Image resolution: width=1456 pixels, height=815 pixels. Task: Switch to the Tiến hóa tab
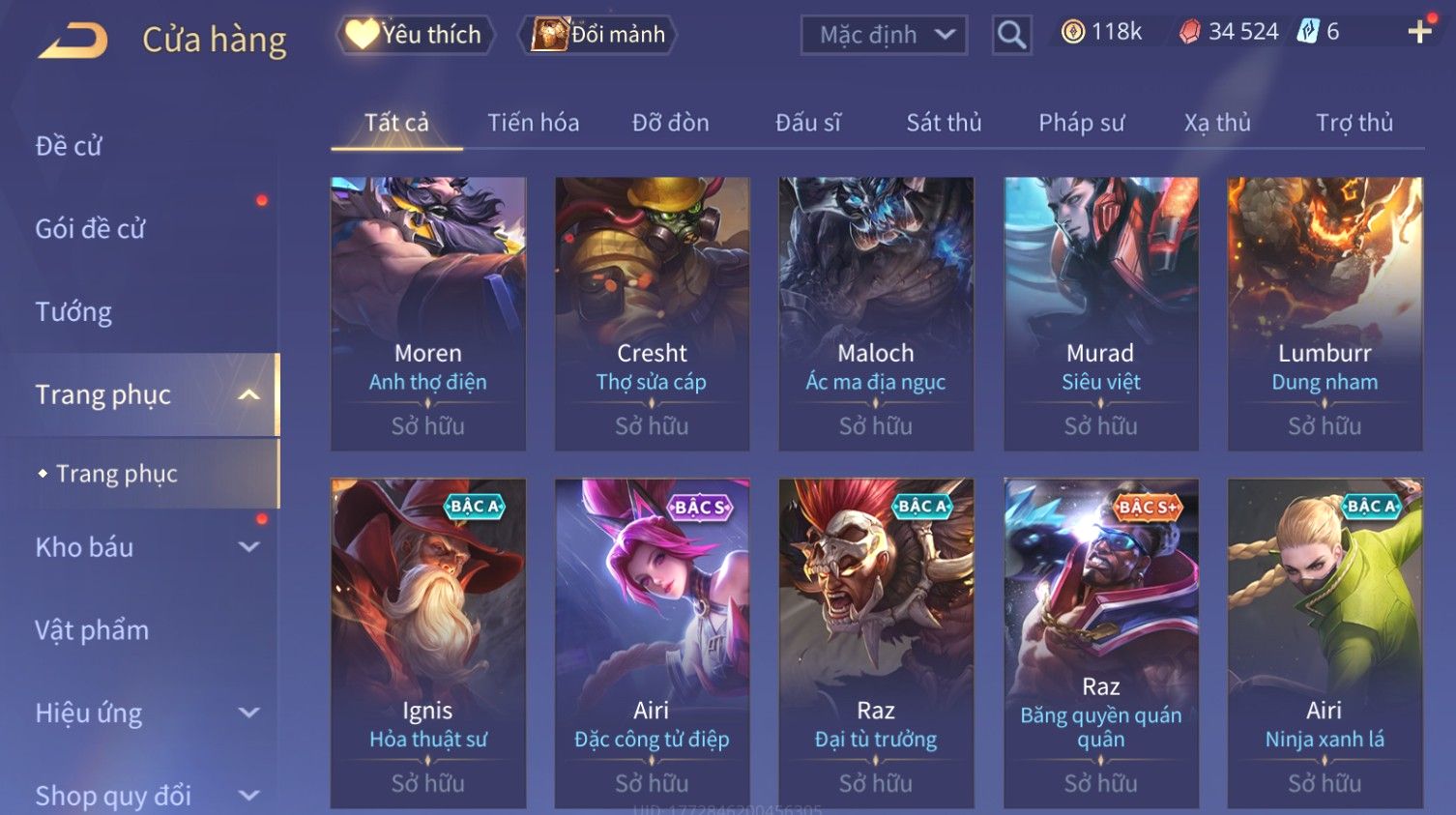pos(533,123)
